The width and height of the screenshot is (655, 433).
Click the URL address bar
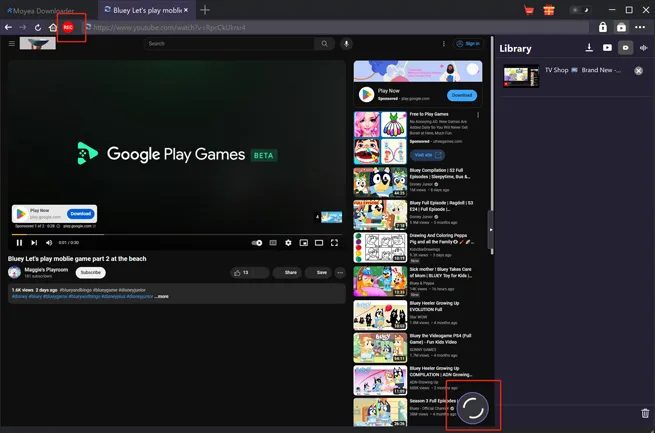click(x=334, y=28)
